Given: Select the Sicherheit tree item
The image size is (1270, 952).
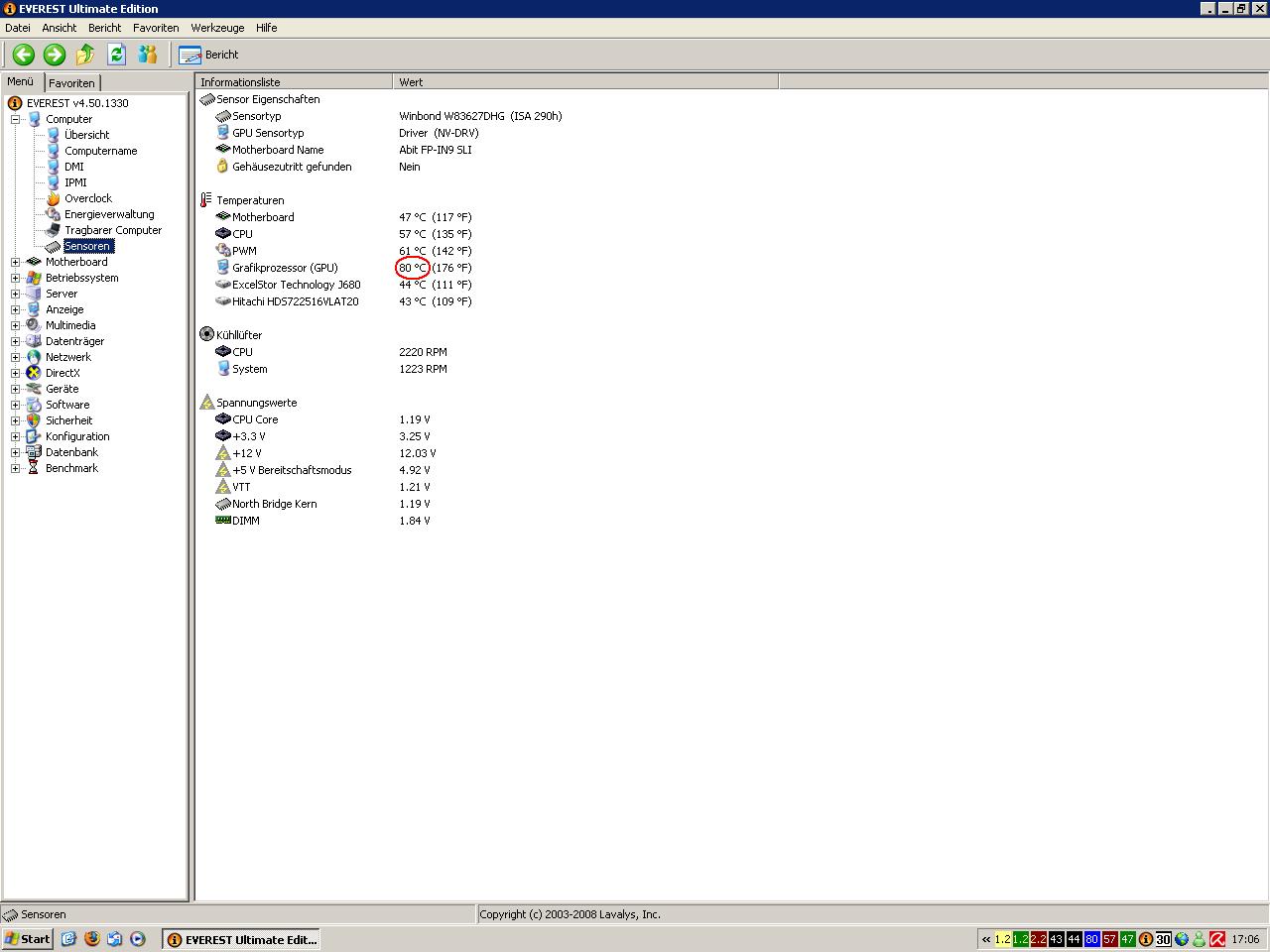Looking at the screenshot, I should tap(68, 420).
